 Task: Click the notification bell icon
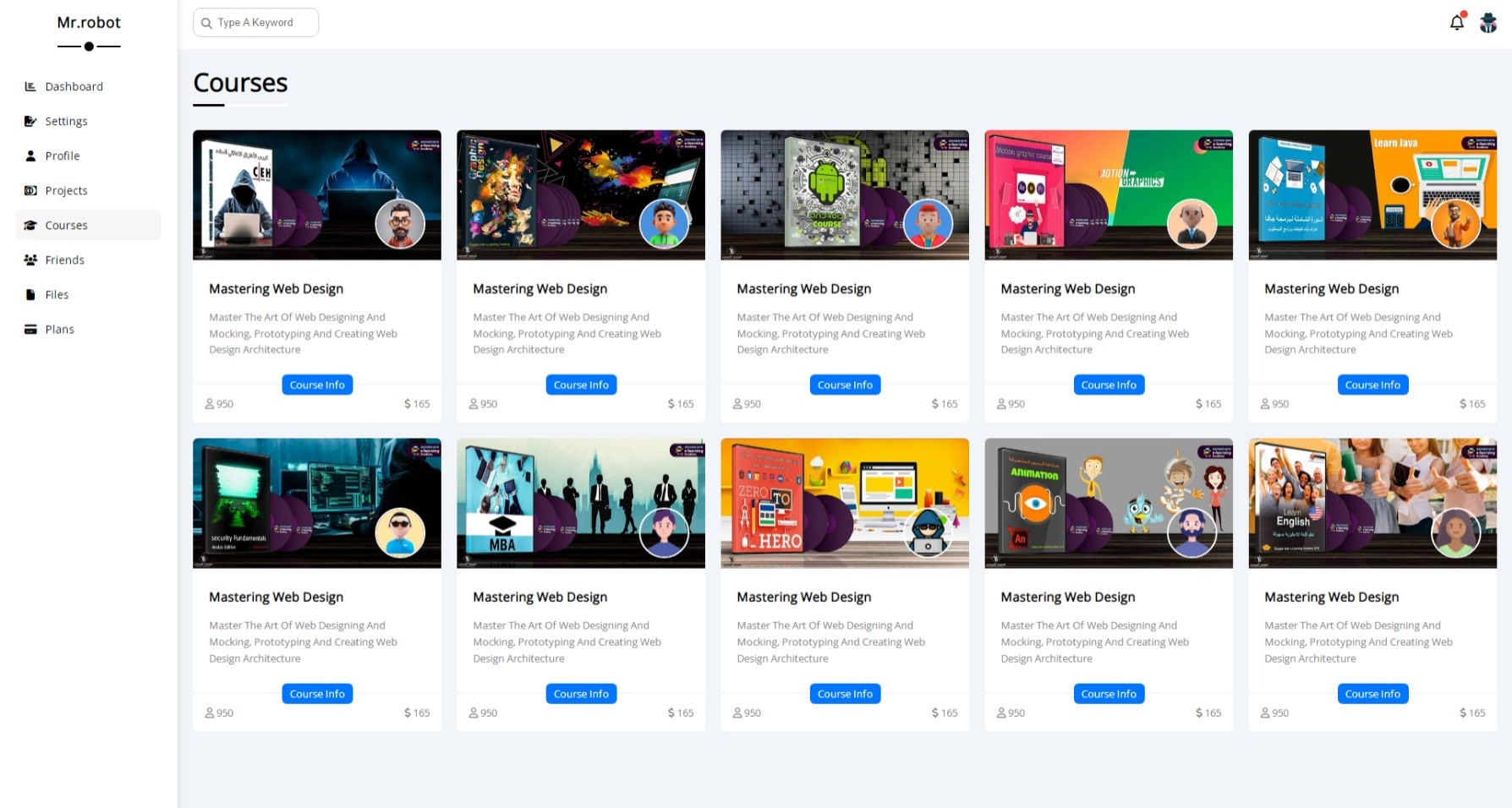coord(1456,23)
